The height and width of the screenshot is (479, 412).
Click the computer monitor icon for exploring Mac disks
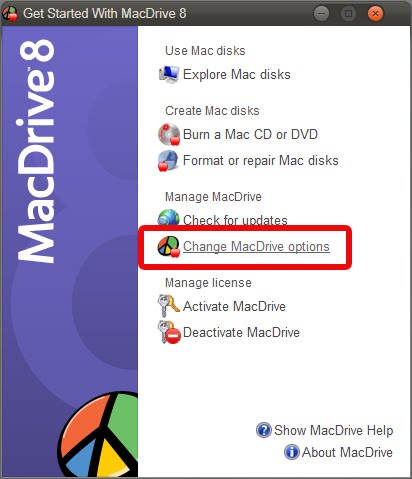pyautogui.click(x=169, y=74)
